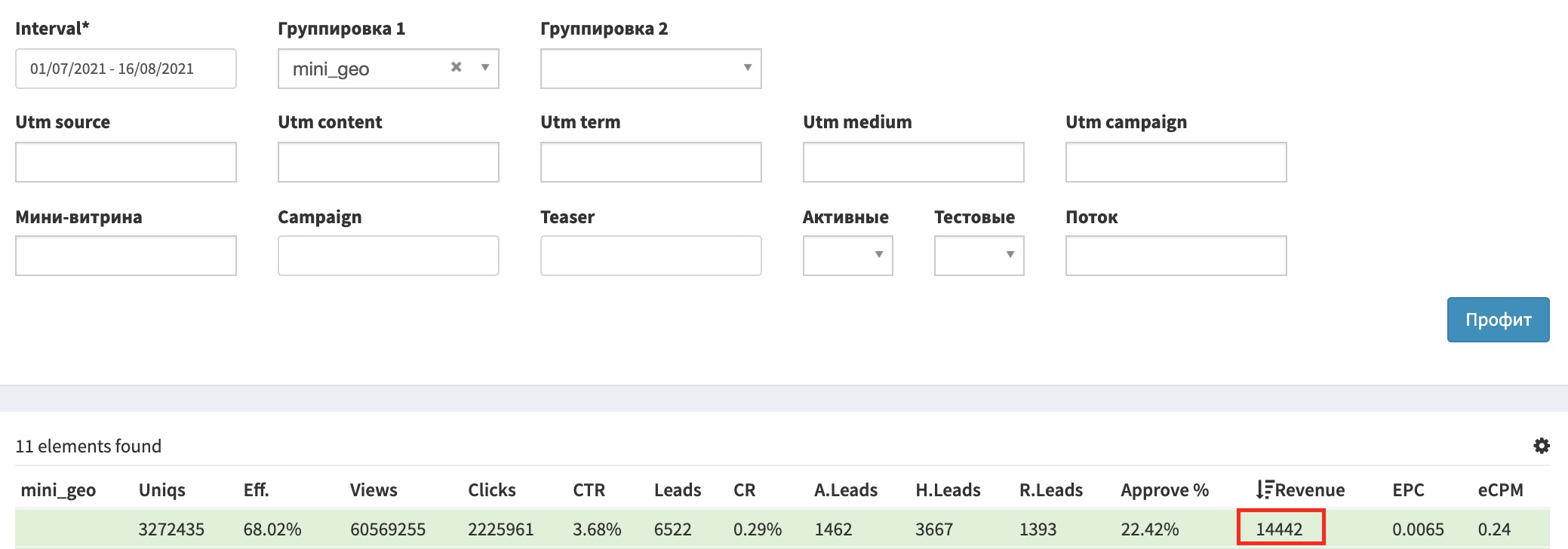Select the Approve value 22.42%
Viewport: 1568px width, 549px height.
click(x=1150, y=529)
